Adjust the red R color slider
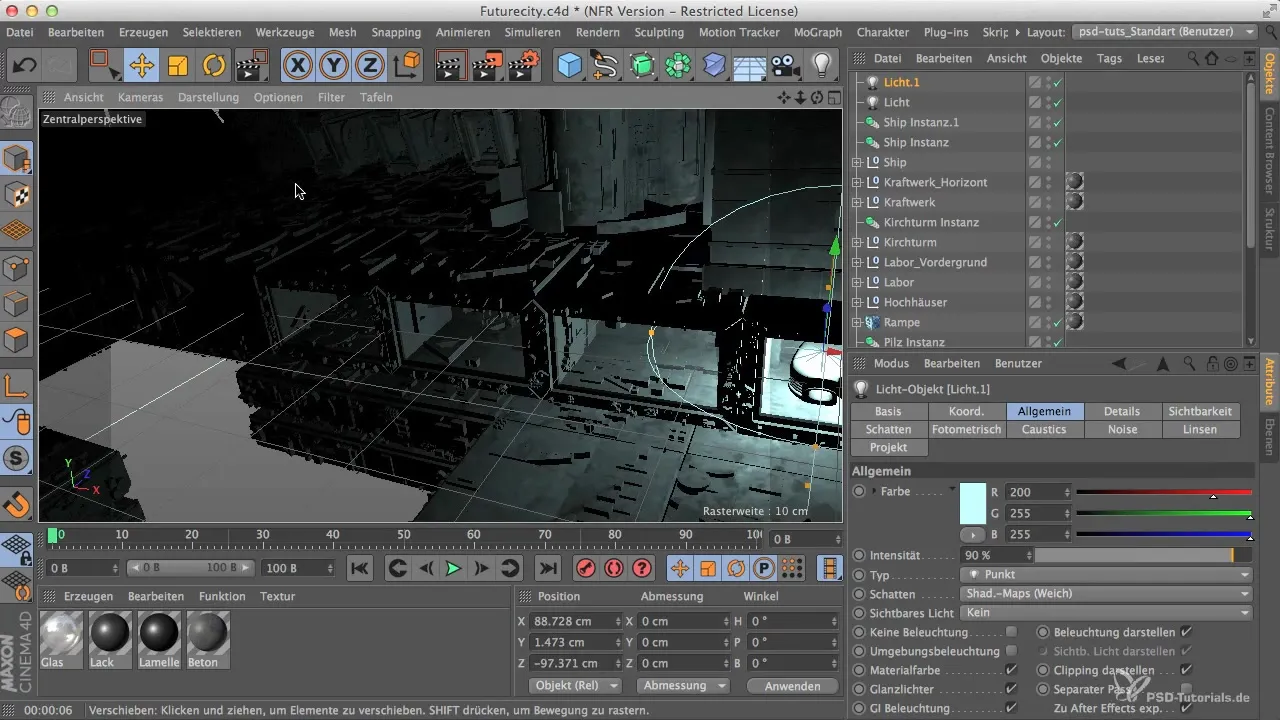The image size is (1280, 720). 1164,492
